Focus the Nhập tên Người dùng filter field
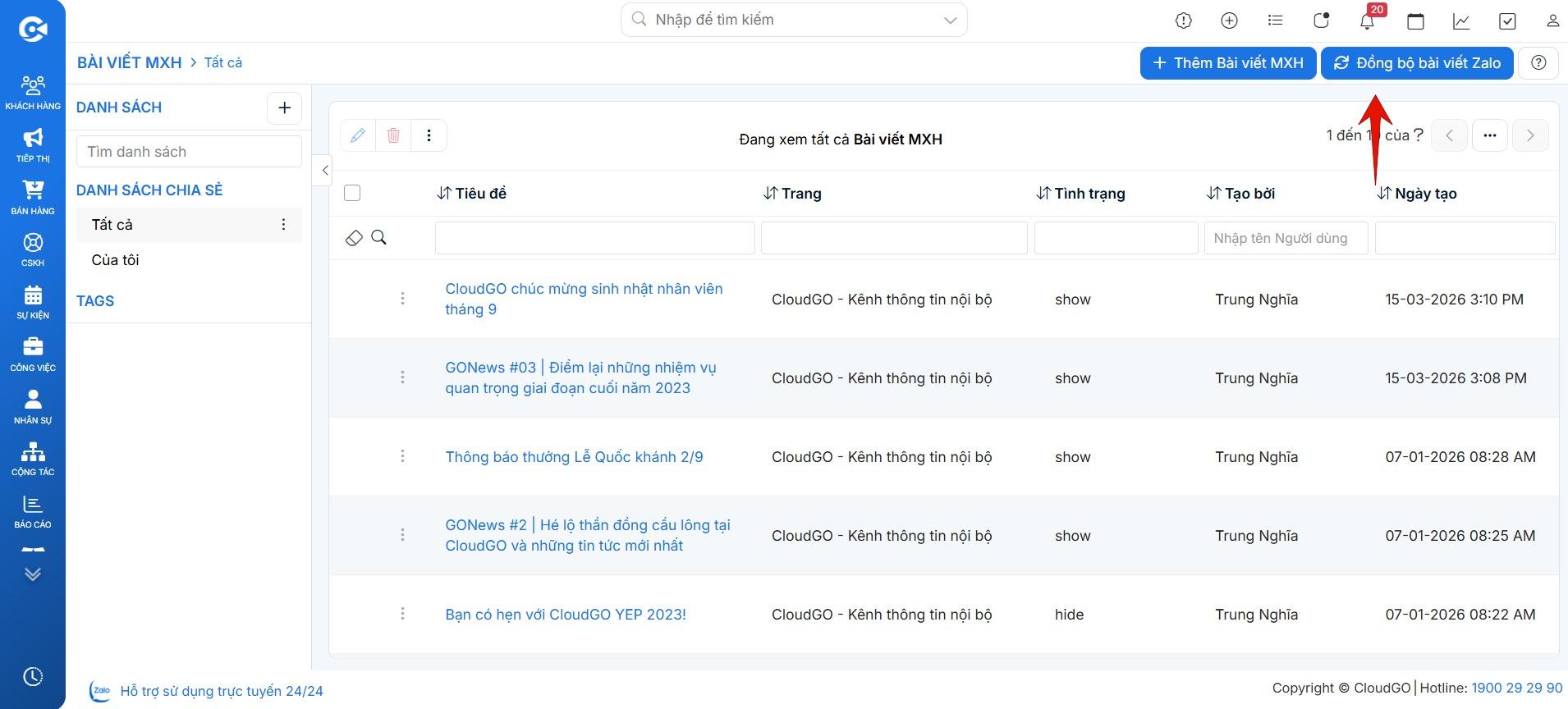 point(1286,238)
